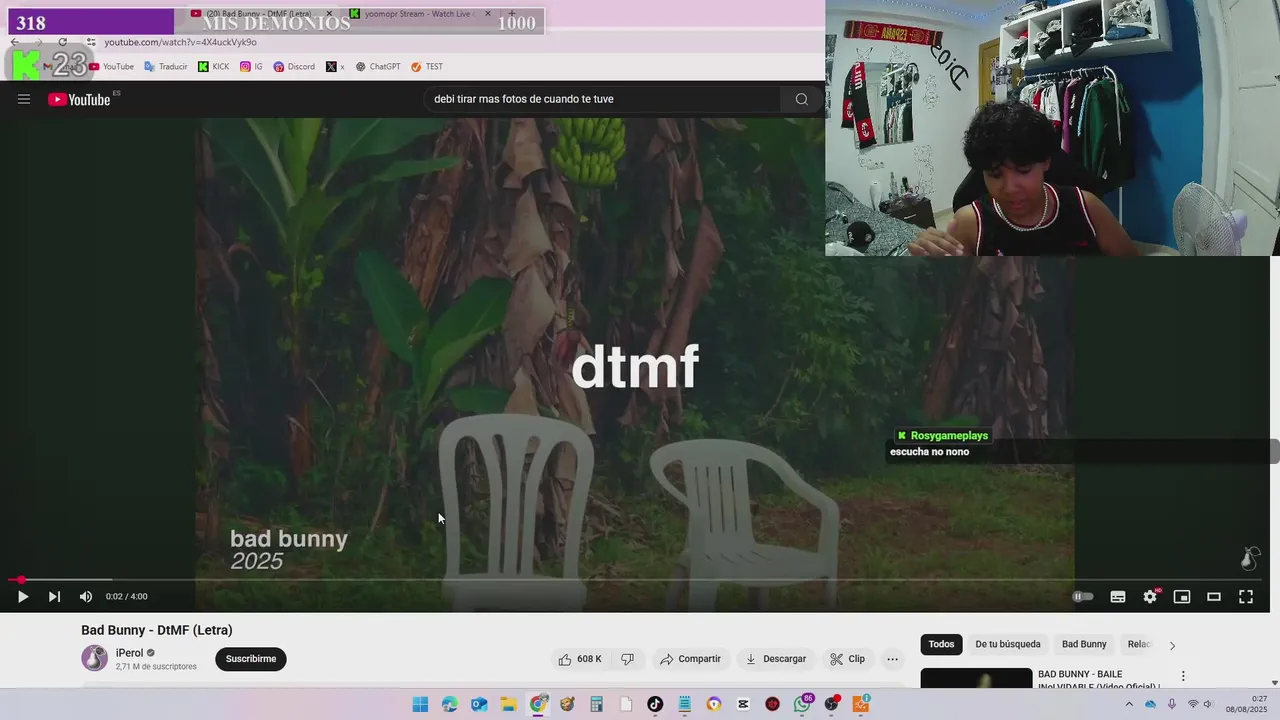Image resolution: width=1280 pixels, height=720 pixels.
Task: Open the Windows Start menu
Action: [x=420, y=704]
